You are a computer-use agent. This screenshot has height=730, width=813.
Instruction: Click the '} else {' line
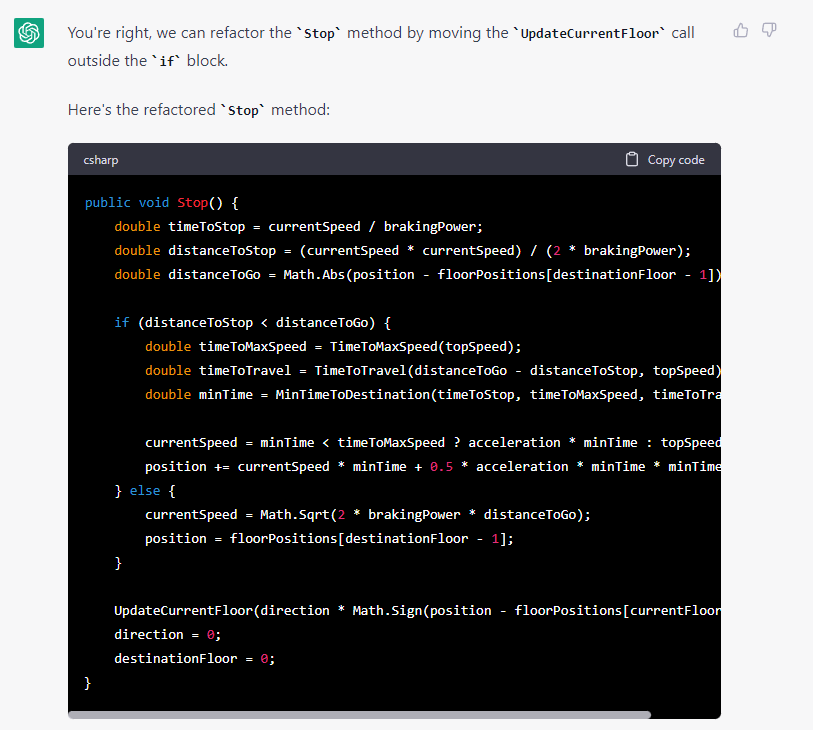145,490
